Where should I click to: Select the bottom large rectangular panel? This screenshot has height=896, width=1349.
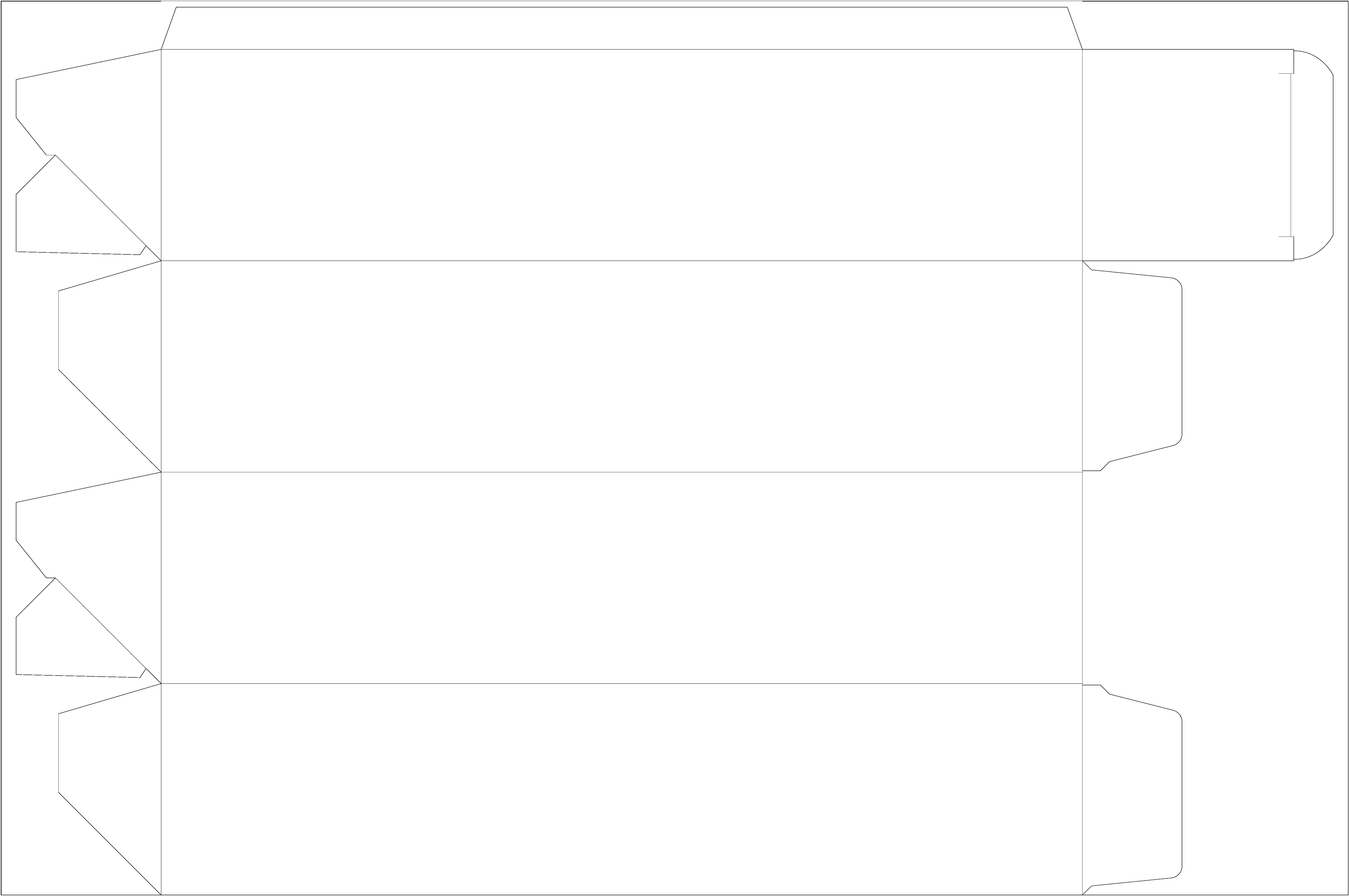[x=622, y=789]
